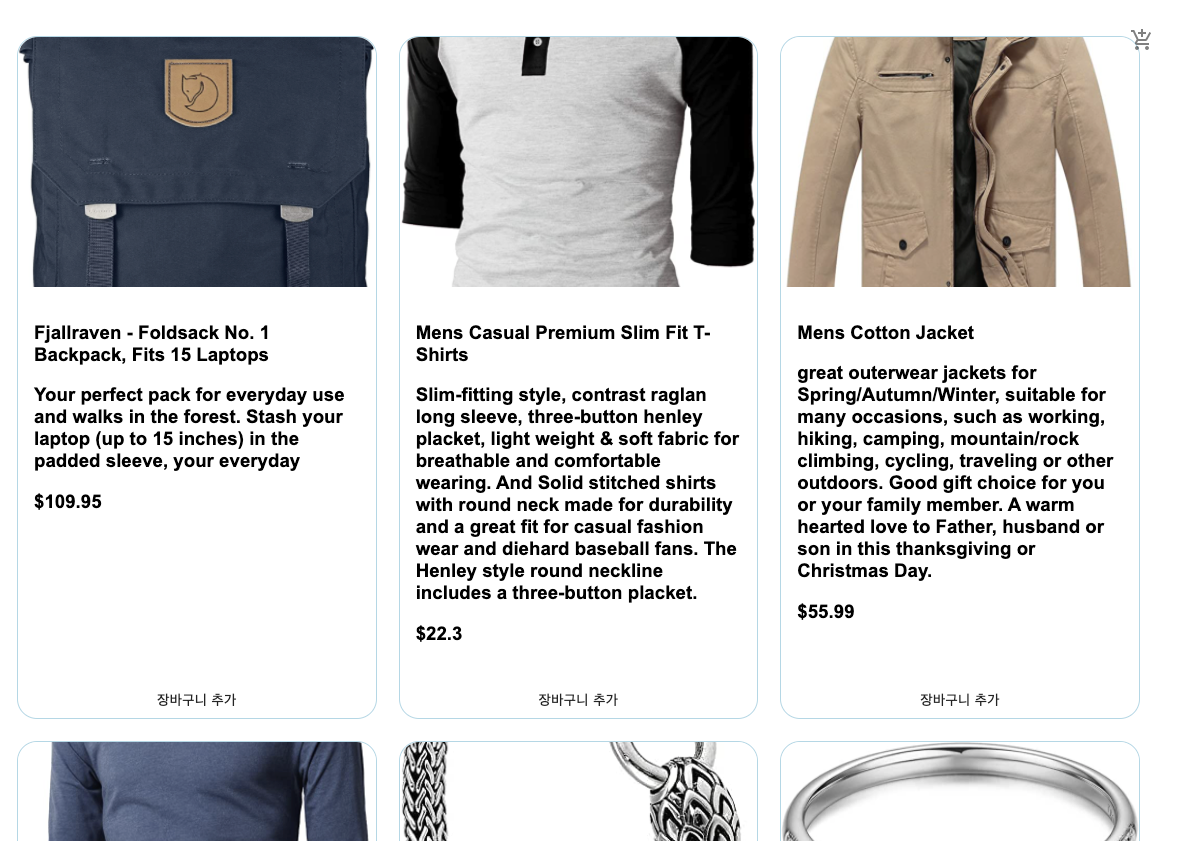Click the 장바구니 추가 button under the backpack
1178x841 pixels.
click(197, 700)
